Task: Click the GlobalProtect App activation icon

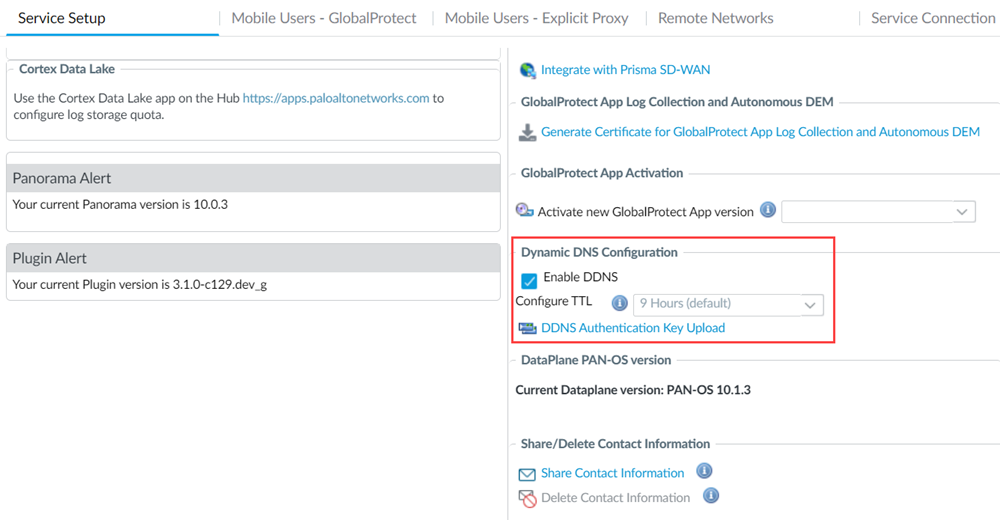Action: 525,211
